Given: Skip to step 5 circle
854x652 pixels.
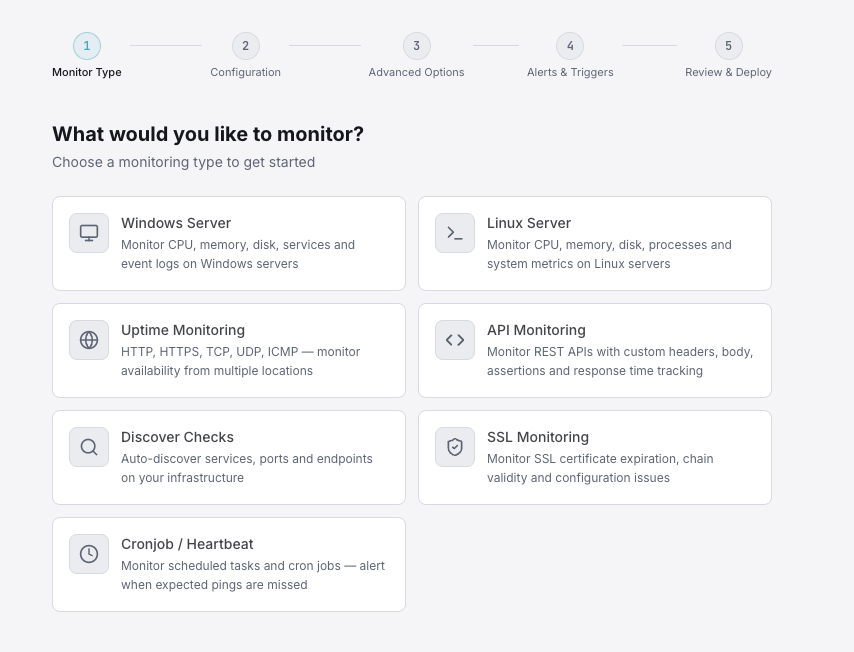Looking at the screenshot, I should point(728,46).
